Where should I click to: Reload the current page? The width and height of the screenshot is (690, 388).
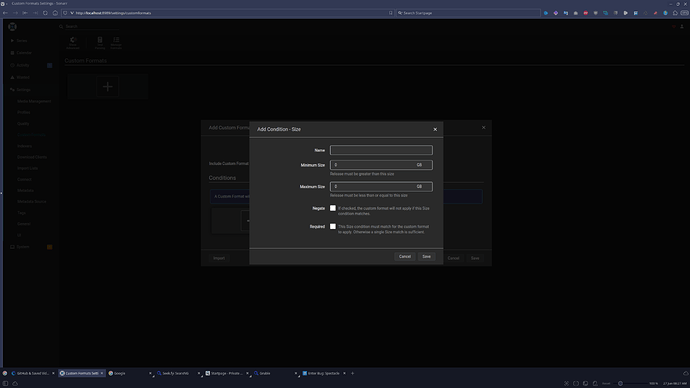pyautogui.click(x=45, y=13)
